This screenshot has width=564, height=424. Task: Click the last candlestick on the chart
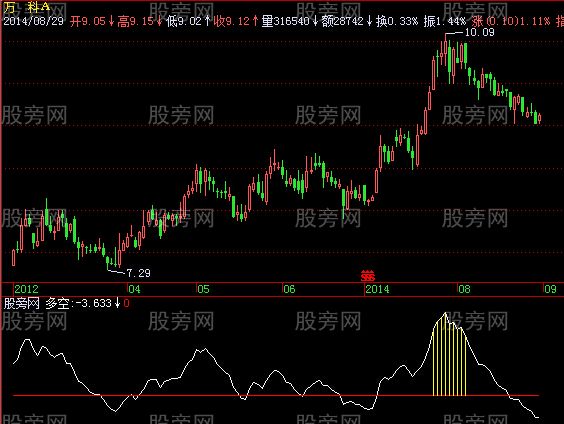pyautogui.click(x=539, y=118)
